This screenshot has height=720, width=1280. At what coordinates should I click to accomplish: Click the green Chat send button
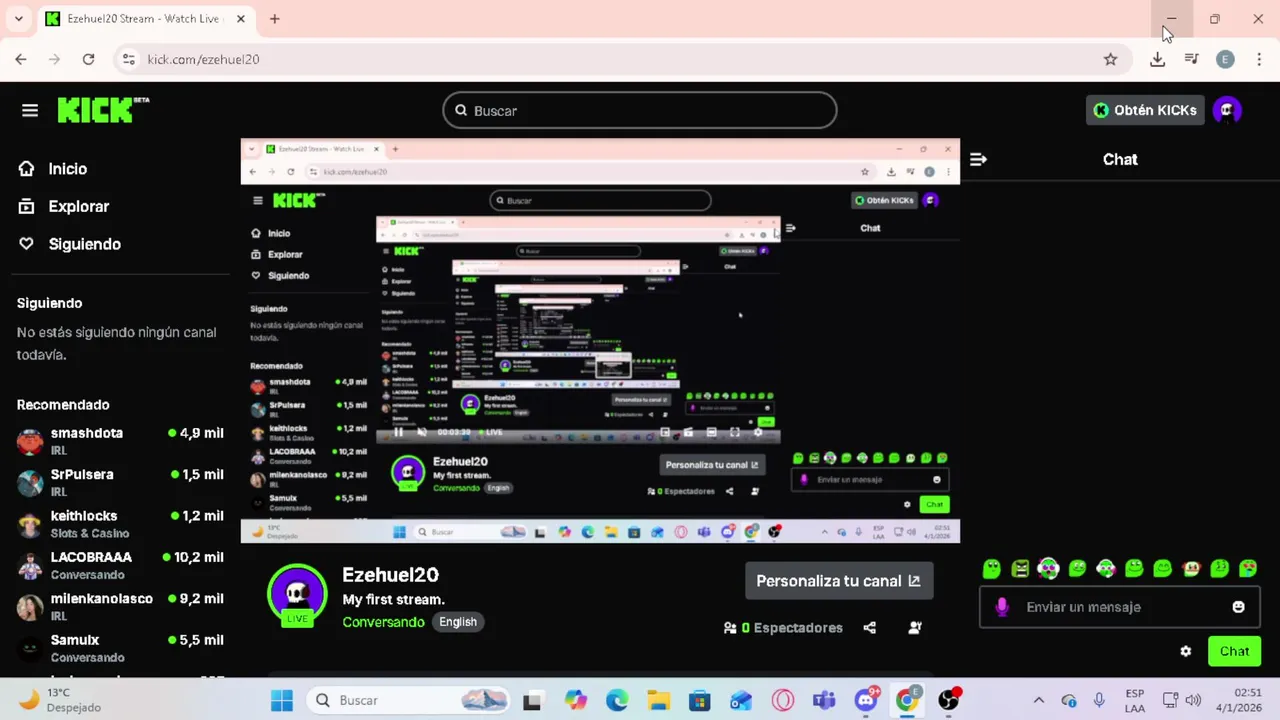[x=1234, y=651]
